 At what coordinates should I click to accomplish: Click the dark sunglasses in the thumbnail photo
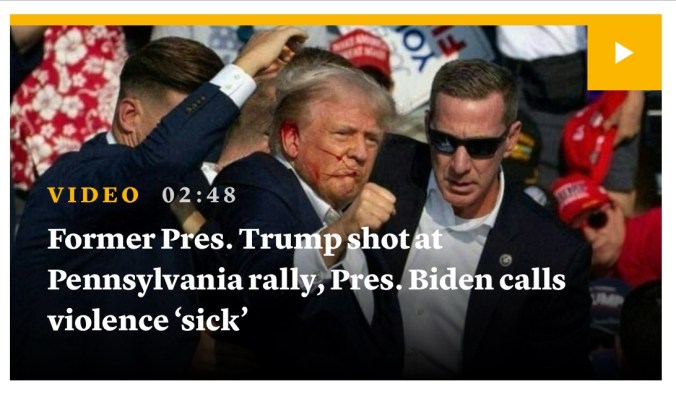[467, 144]
